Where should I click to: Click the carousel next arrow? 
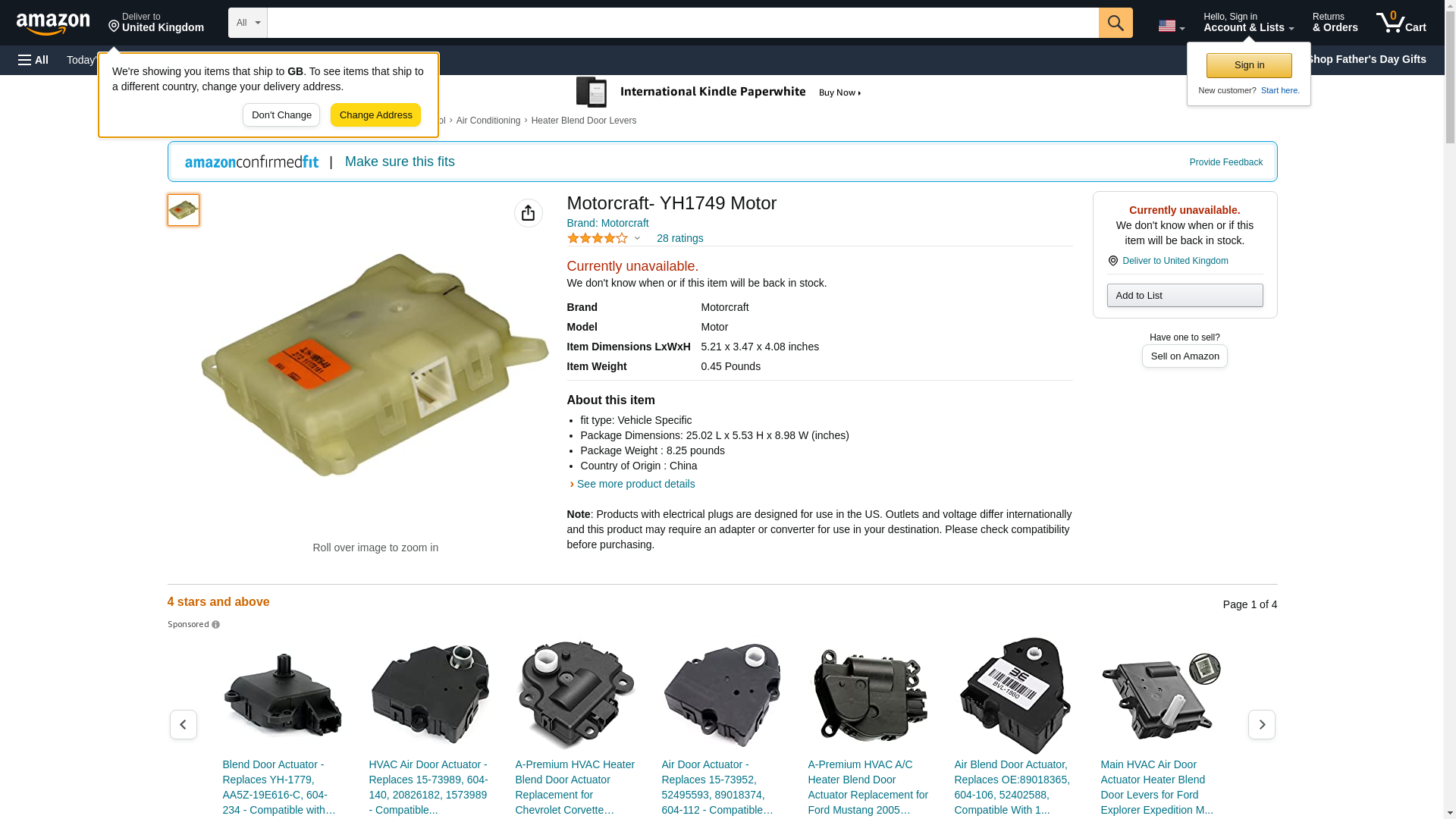[x=1261, y=725]
